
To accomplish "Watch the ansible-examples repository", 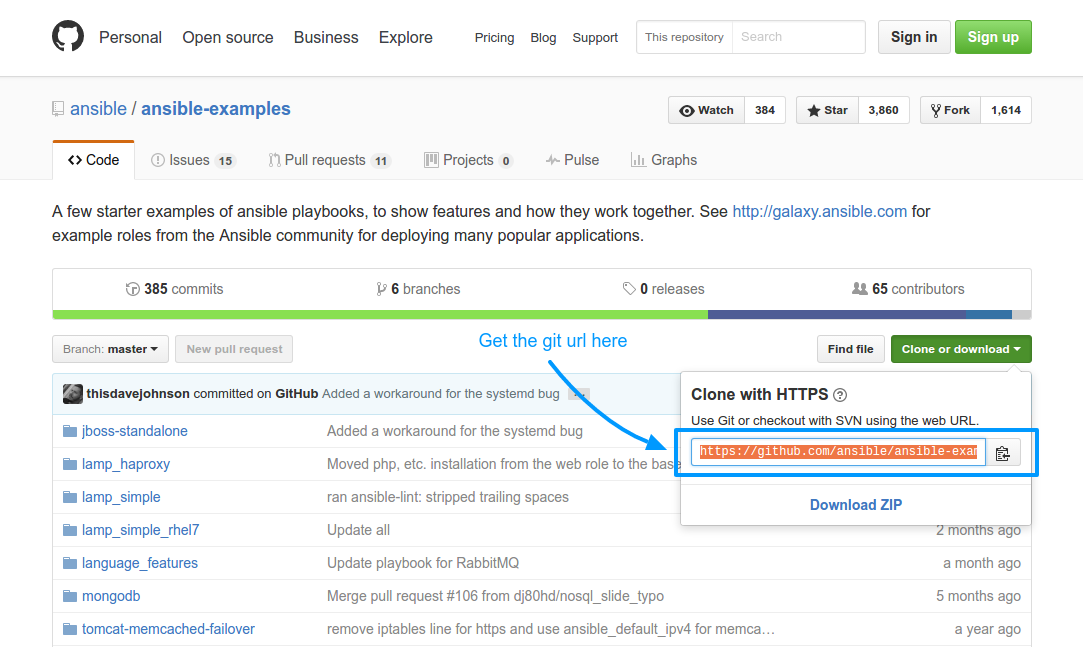I will 707,110.
